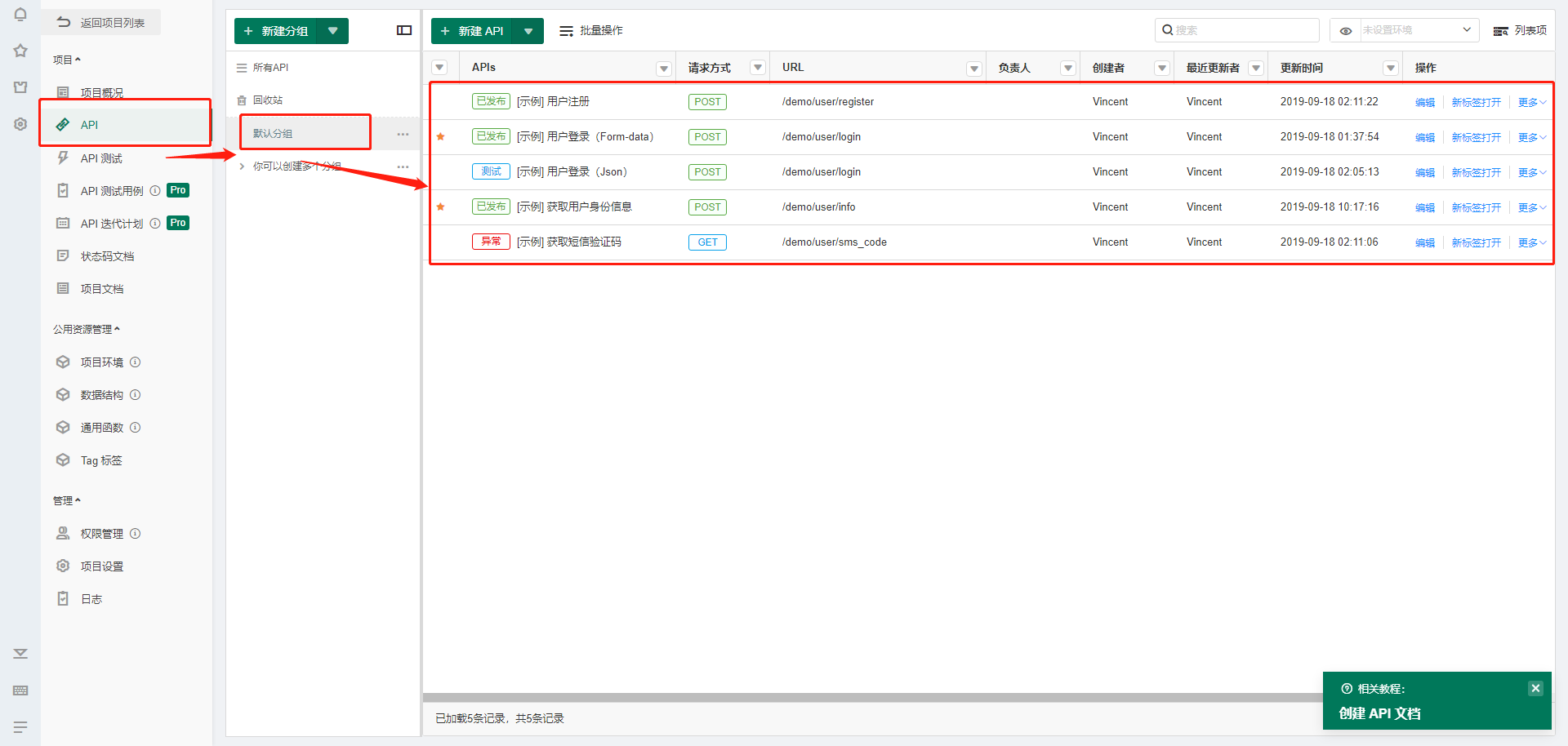Open API 测试 menu item

pyautogui.click(x=101, y=158)
